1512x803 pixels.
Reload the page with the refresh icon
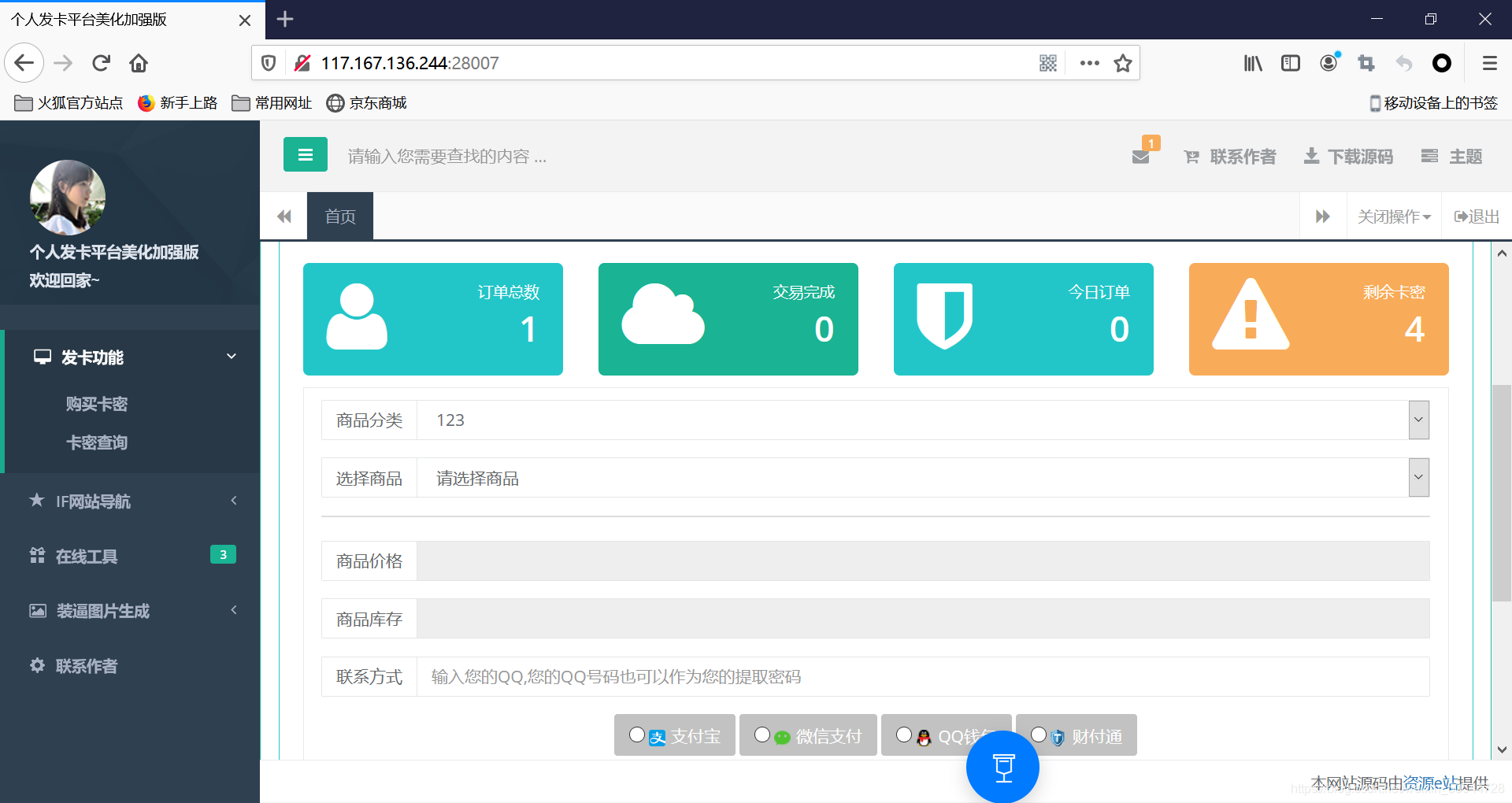101,63
